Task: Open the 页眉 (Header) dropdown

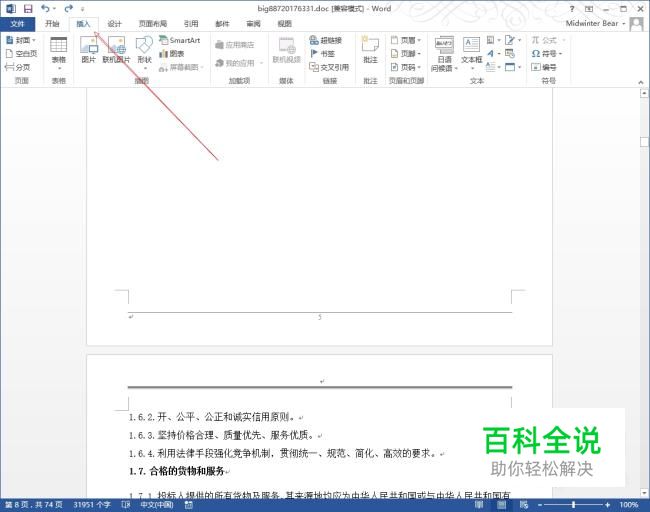Action: pyautogui.click(x=406, y=40)
